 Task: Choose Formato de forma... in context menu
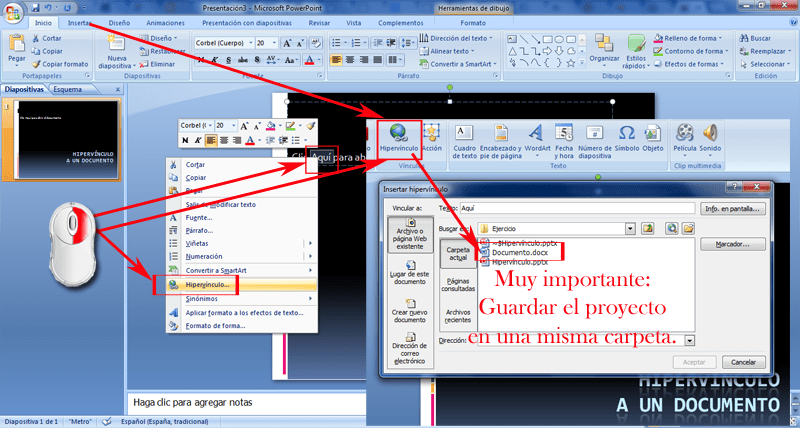pyautogui.click(x=242, y=325)
